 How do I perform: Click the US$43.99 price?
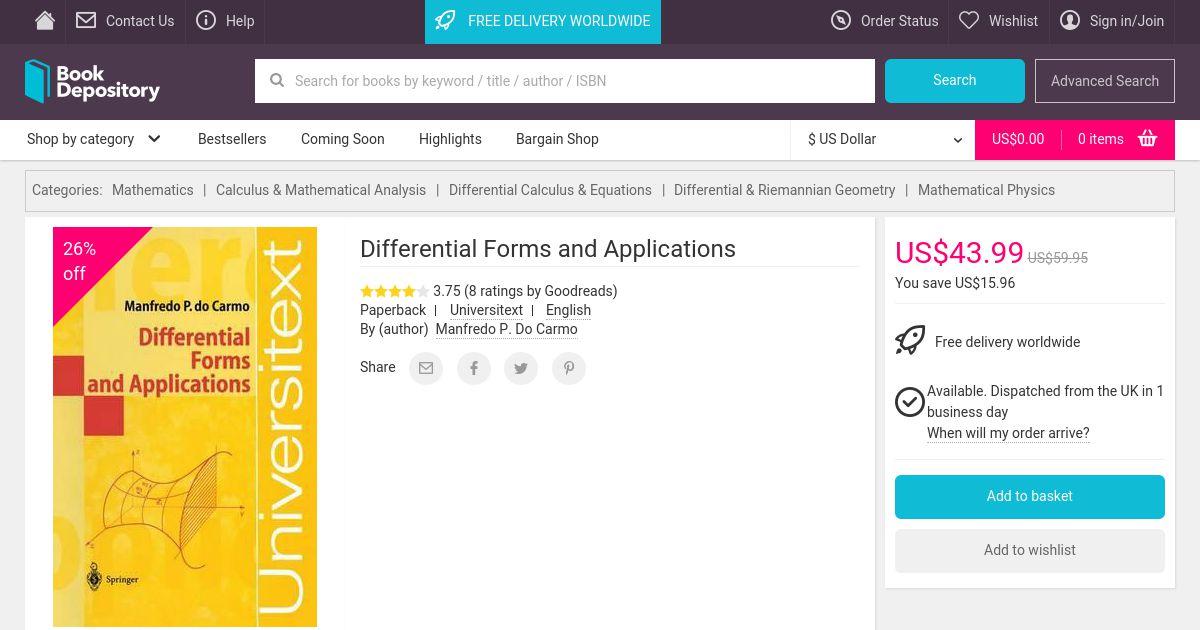pos(959,253)
